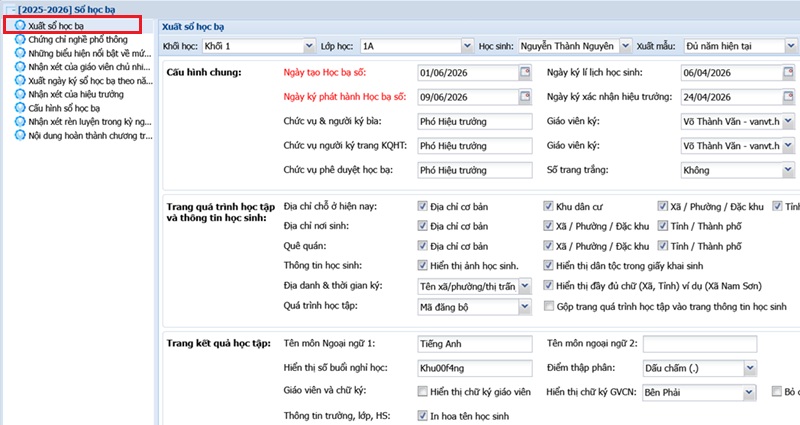Click the globe icon beside Cấu hình sổ học bạ

pyautogui.click(x=20, y=108)
